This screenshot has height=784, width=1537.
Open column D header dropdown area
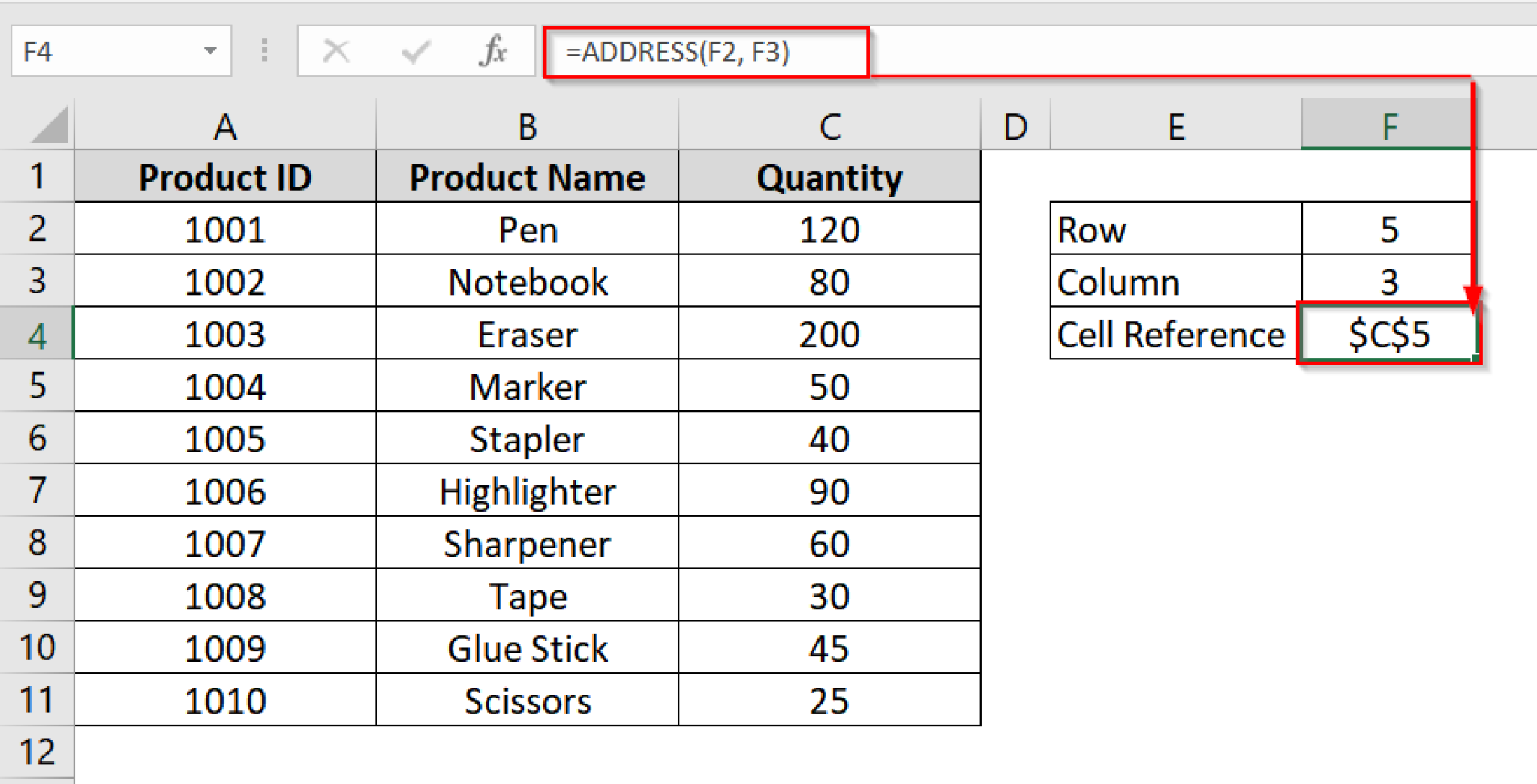click(x=1017, y=126)
